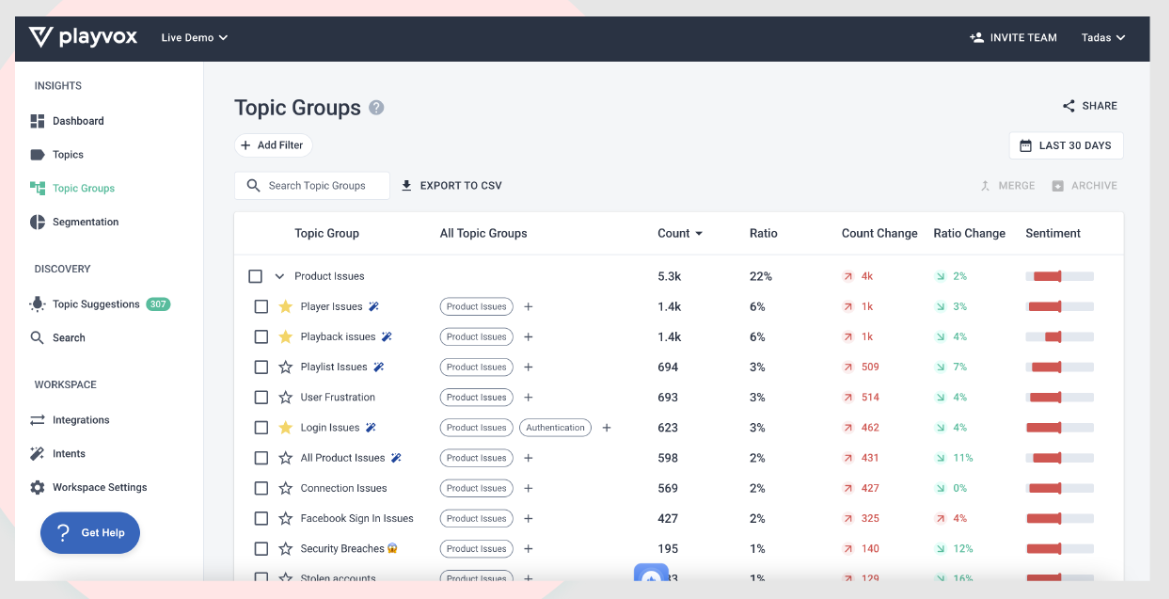Check the All Product Issues row checkbox

261,458
